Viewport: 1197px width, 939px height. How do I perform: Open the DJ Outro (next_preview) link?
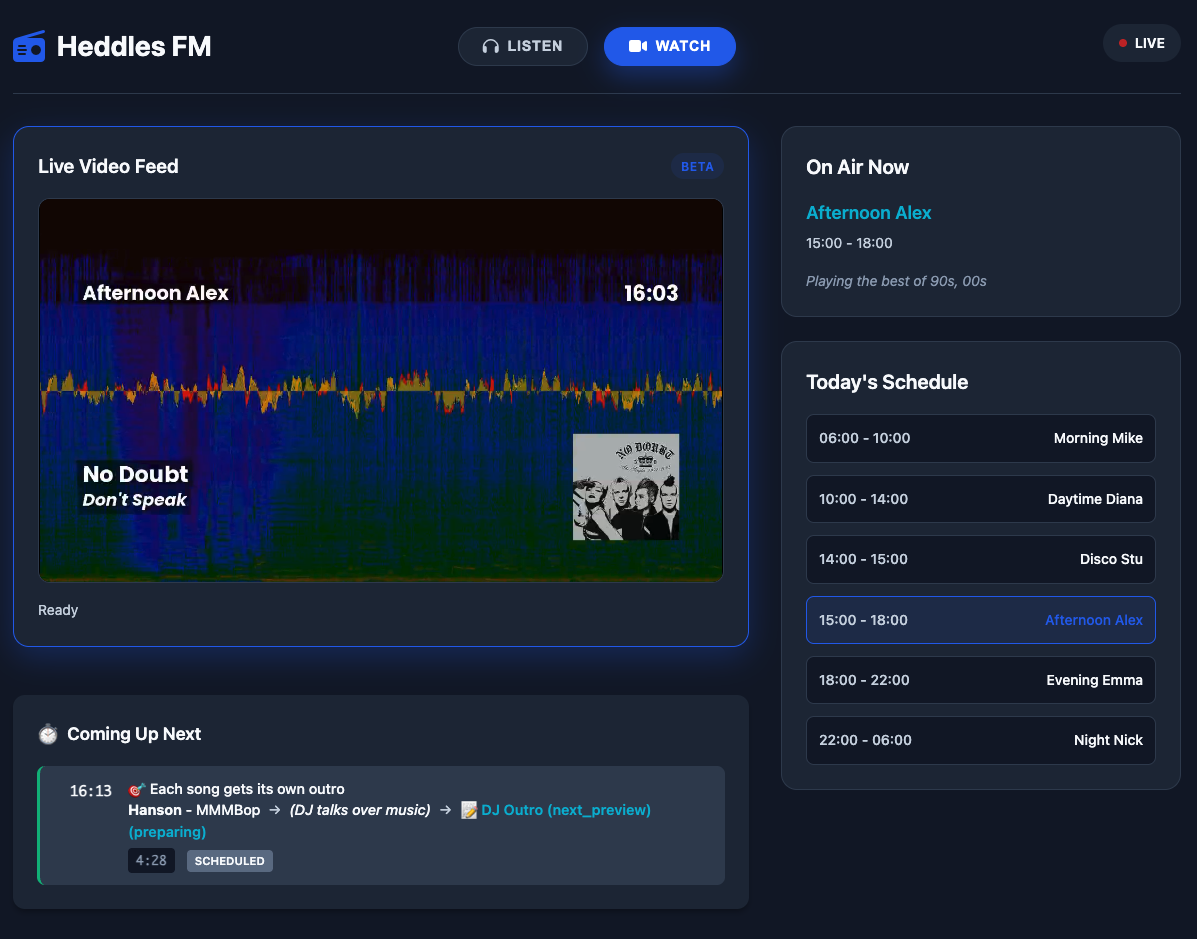coord(565,810)
